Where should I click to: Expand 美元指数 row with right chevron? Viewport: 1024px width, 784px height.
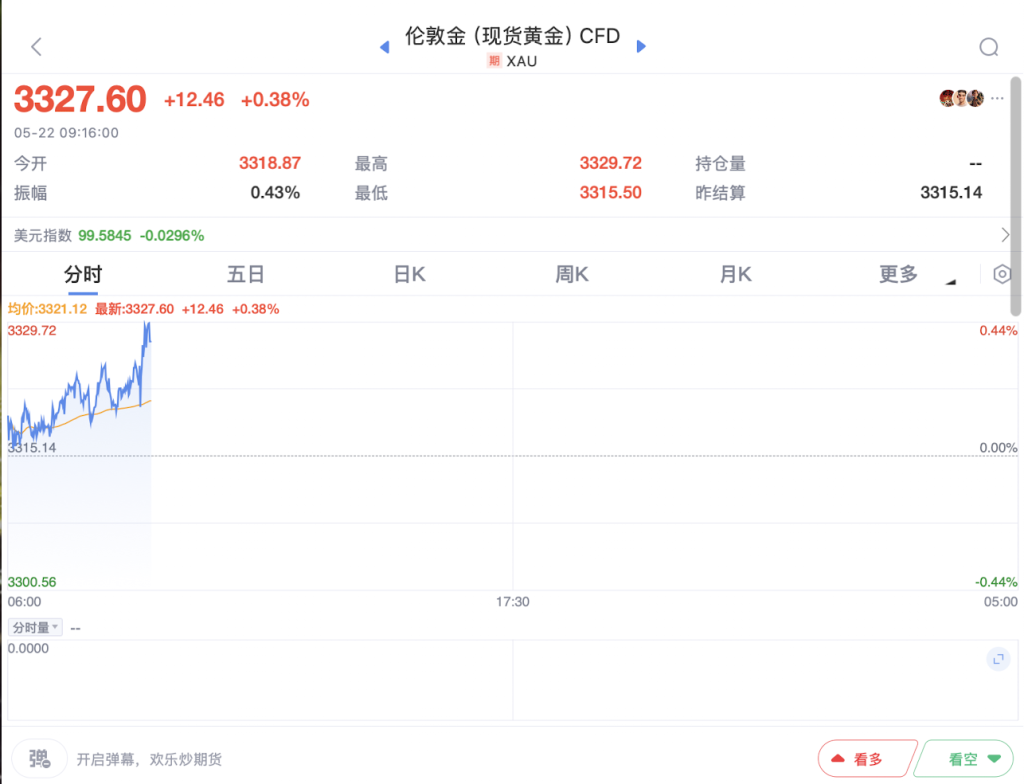(1005, 235)
